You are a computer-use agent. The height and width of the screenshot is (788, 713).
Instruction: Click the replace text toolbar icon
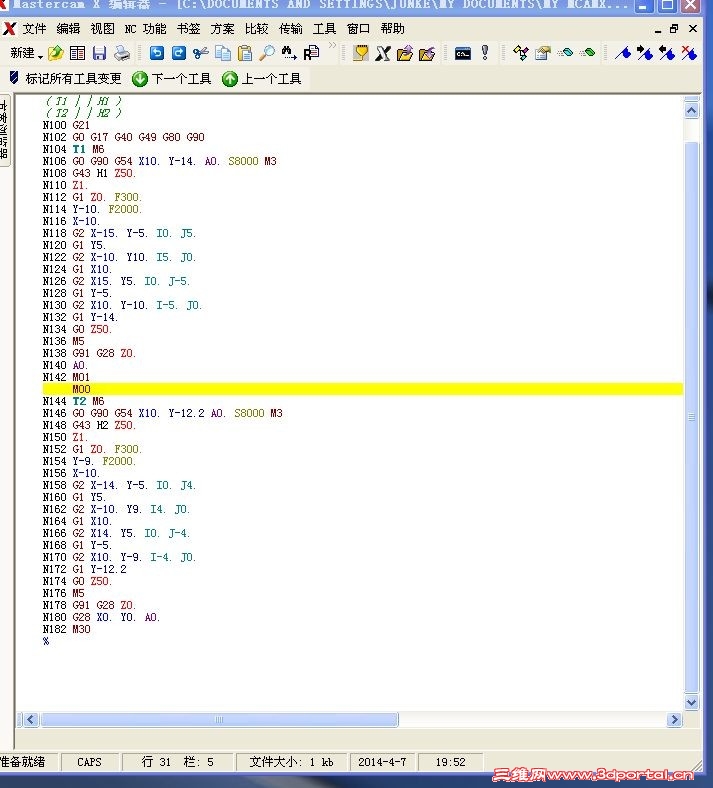[311, 53]
